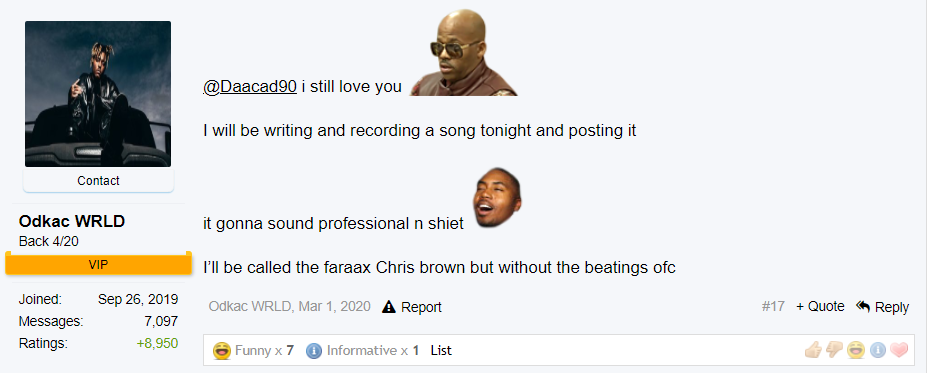Click the Odkac WRLD username heading

click(x=72, y=222)
